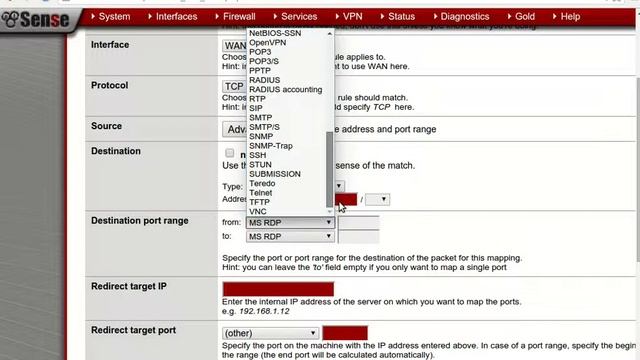Click the Source Advanced button
Screen dimensions: 640x360
235,129
